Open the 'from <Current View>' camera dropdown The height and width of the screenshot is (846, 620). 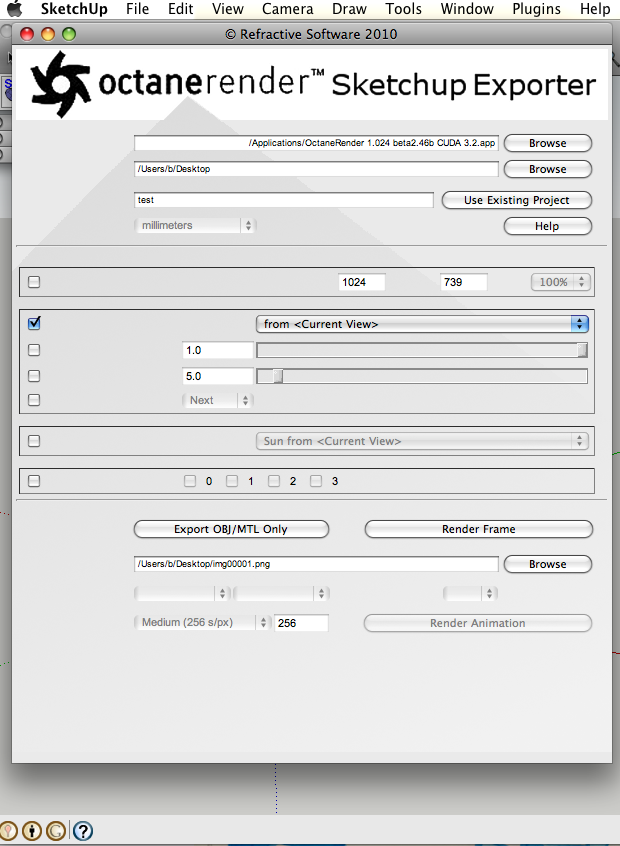(x=422, y=324)
